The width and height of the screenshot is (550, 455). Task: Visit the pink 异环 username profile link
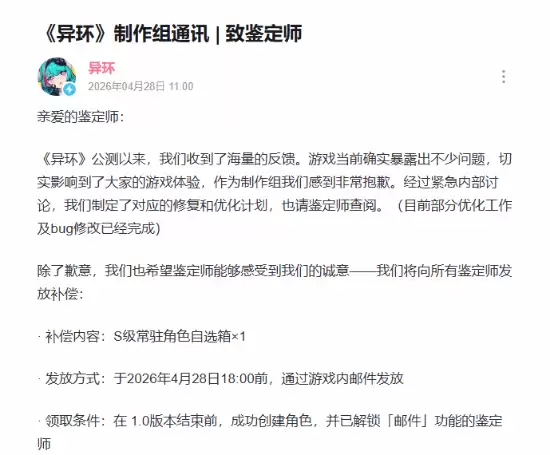101,68
